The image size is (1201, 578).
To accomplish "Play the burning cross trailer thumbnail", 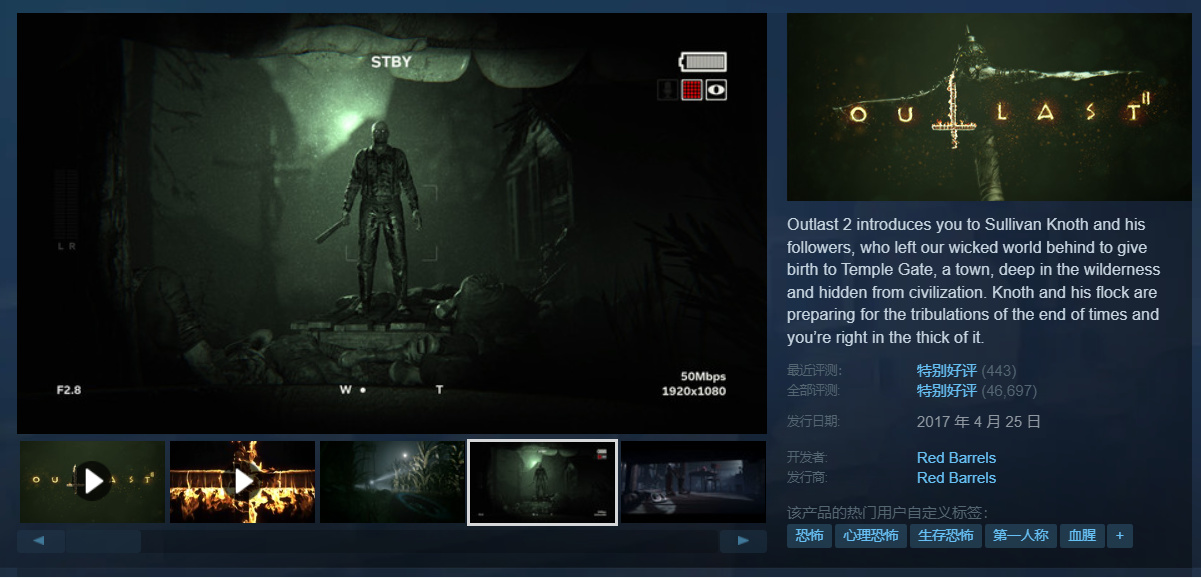I will (242, 482).
